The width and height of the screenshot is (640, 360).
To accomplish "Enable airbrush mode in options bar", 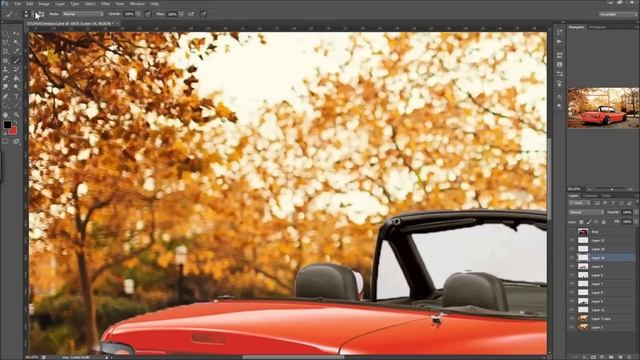I will click(191, 14).
